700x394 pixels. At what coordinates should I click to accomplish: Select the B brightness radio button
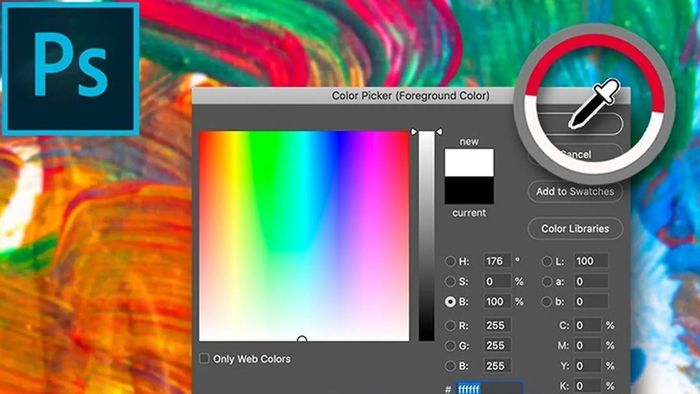(450, 302)
